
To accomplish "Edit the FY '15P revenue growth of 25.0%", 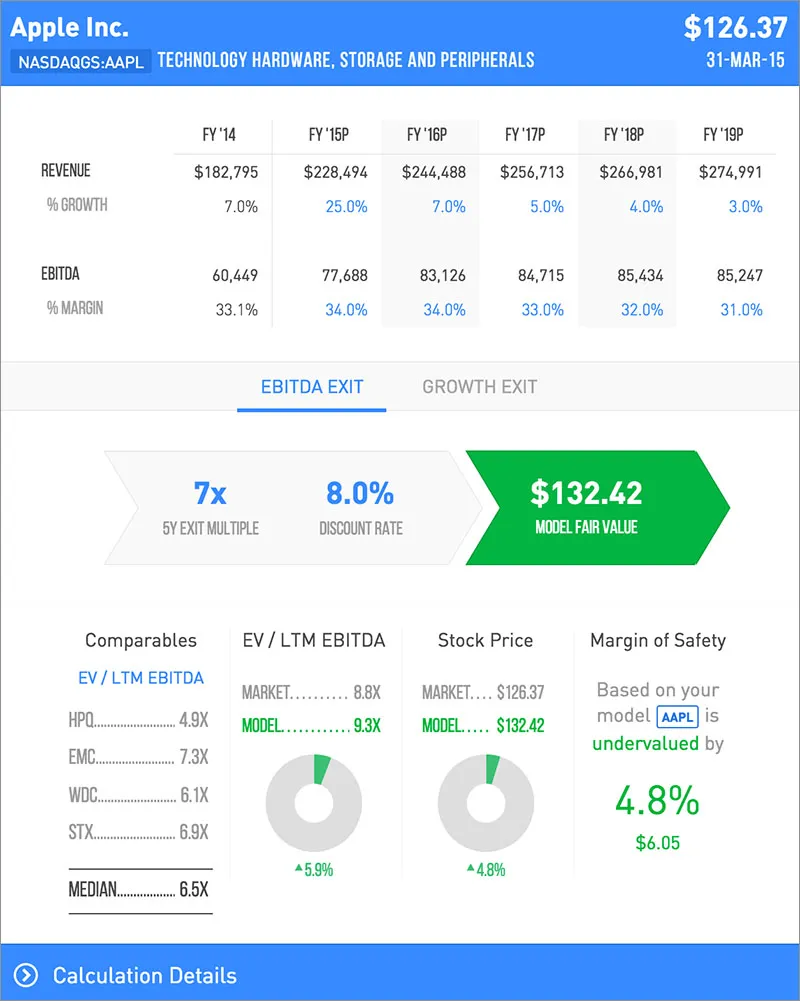I will (346, 207).
